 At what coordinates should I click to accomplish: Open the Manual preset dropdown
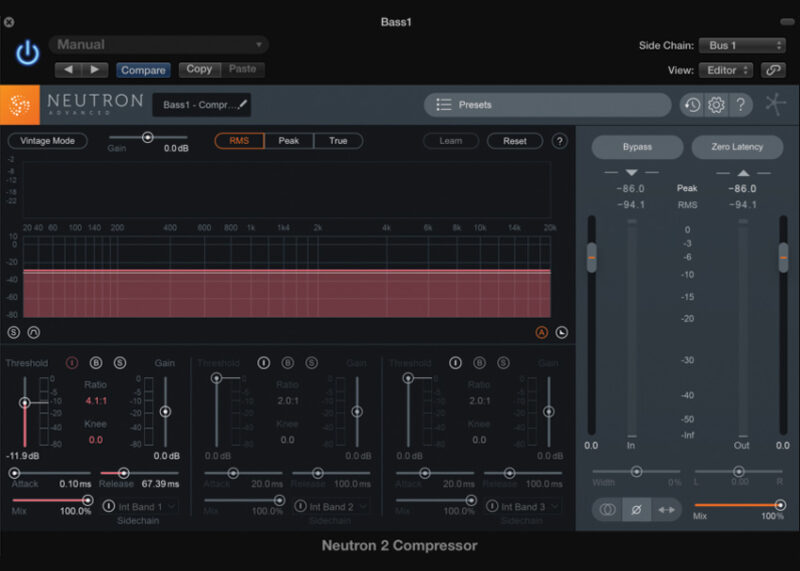pos(159,44)
